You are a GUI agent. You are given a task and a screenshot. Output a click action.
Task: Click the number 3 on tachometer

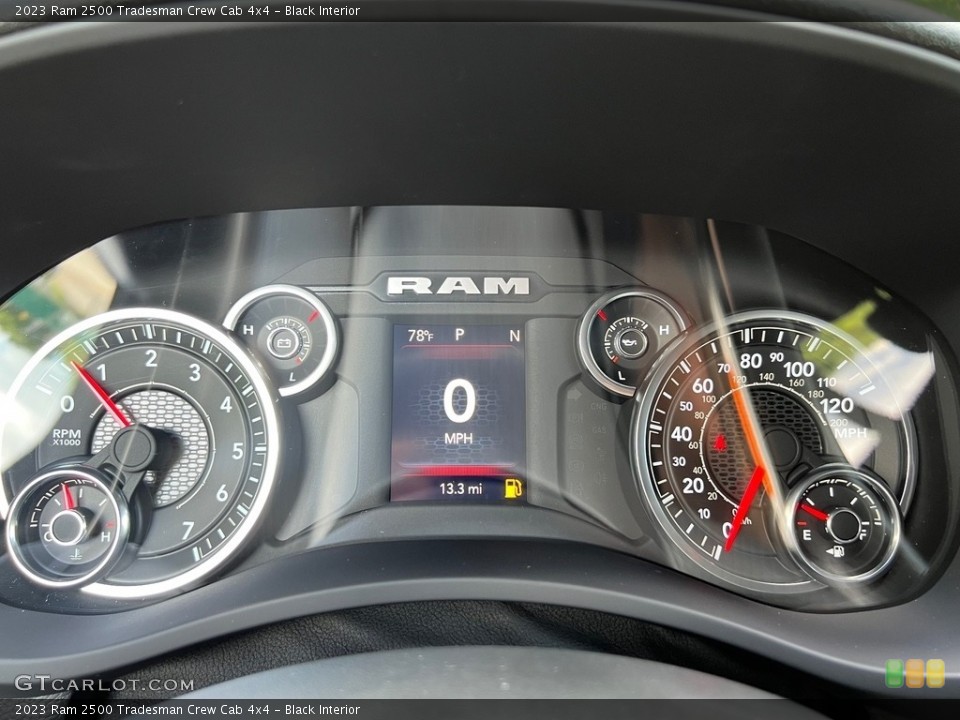coord(195,372)
